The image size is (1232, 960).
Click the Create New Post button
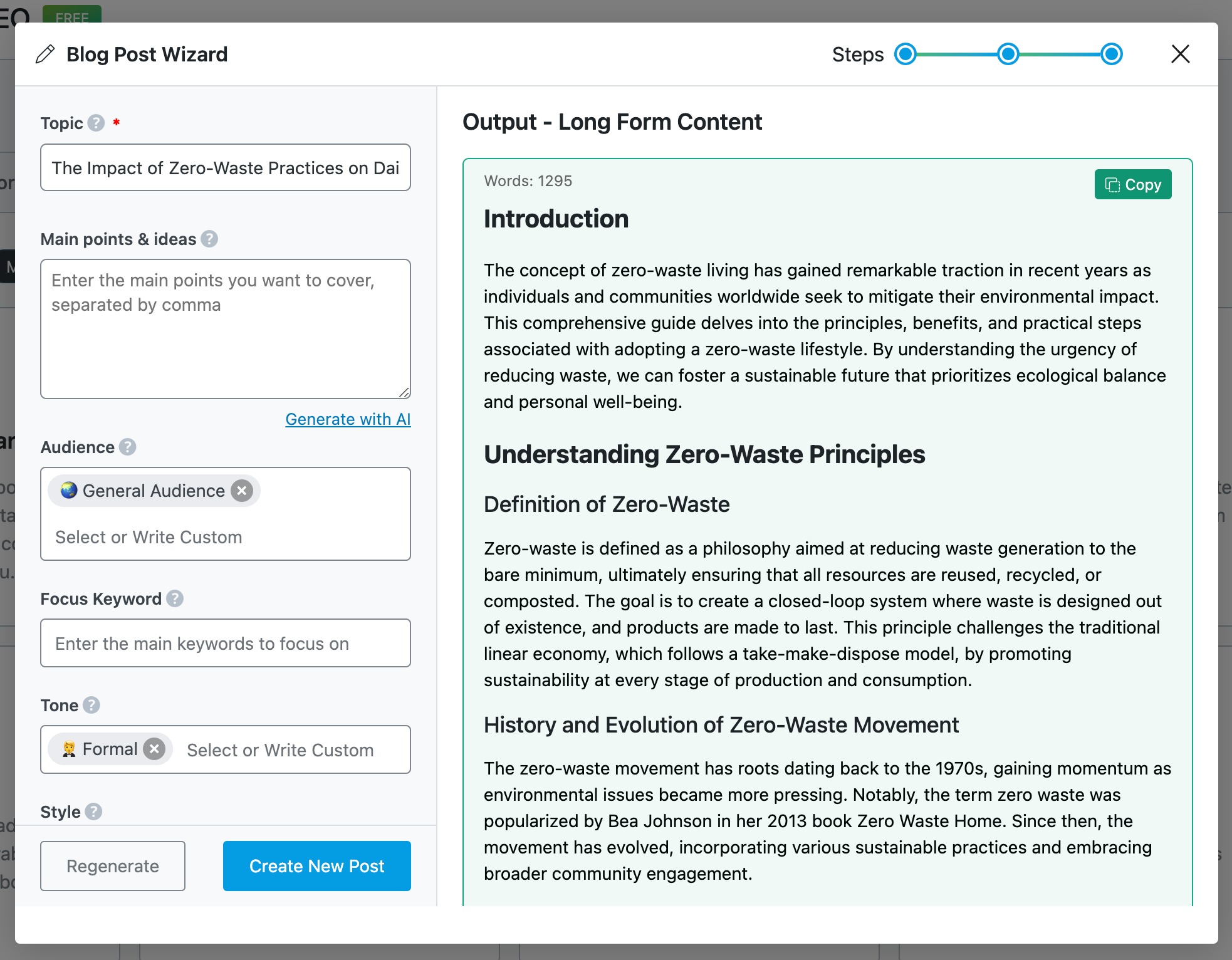click(x=316, y=864)
